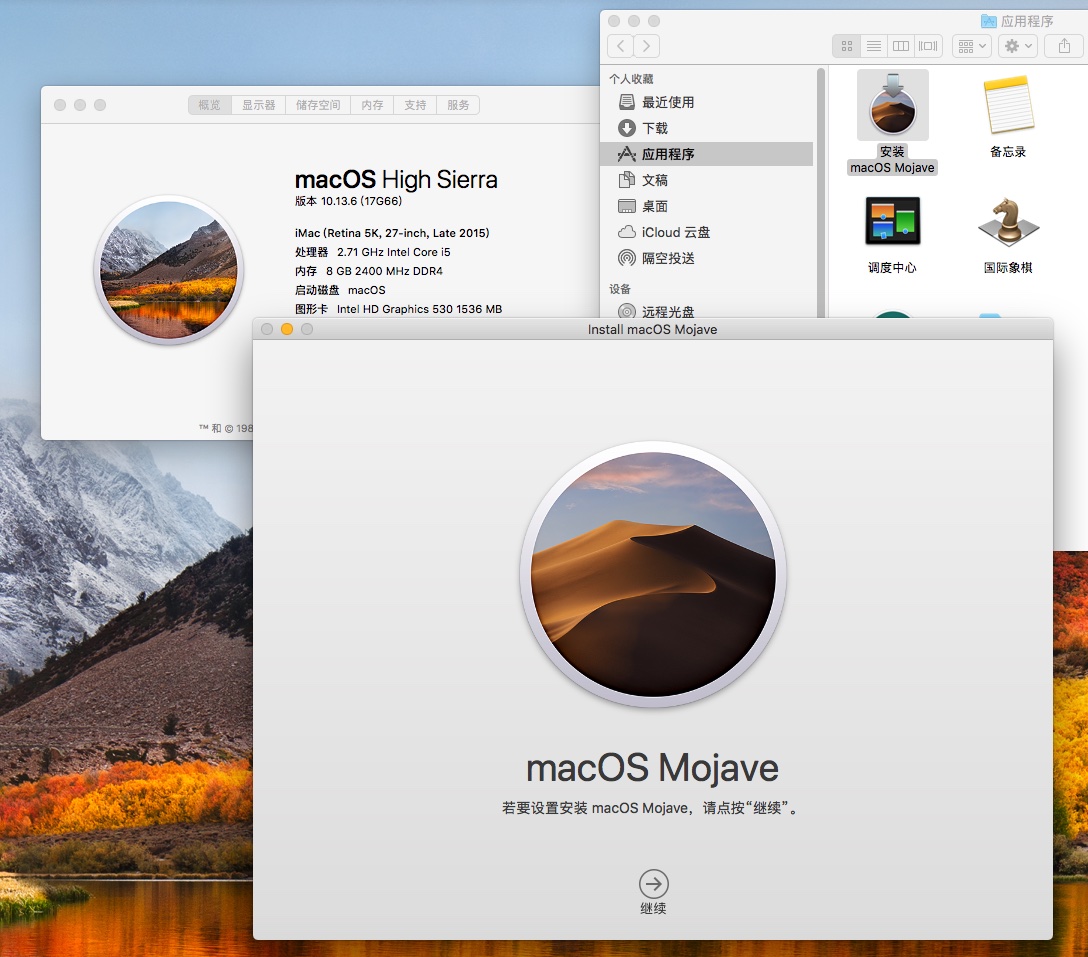Launch the 国际象棋 (Chess) app icon
Viewport: 1088px width, 957px height.
[x=1008, y=220]
